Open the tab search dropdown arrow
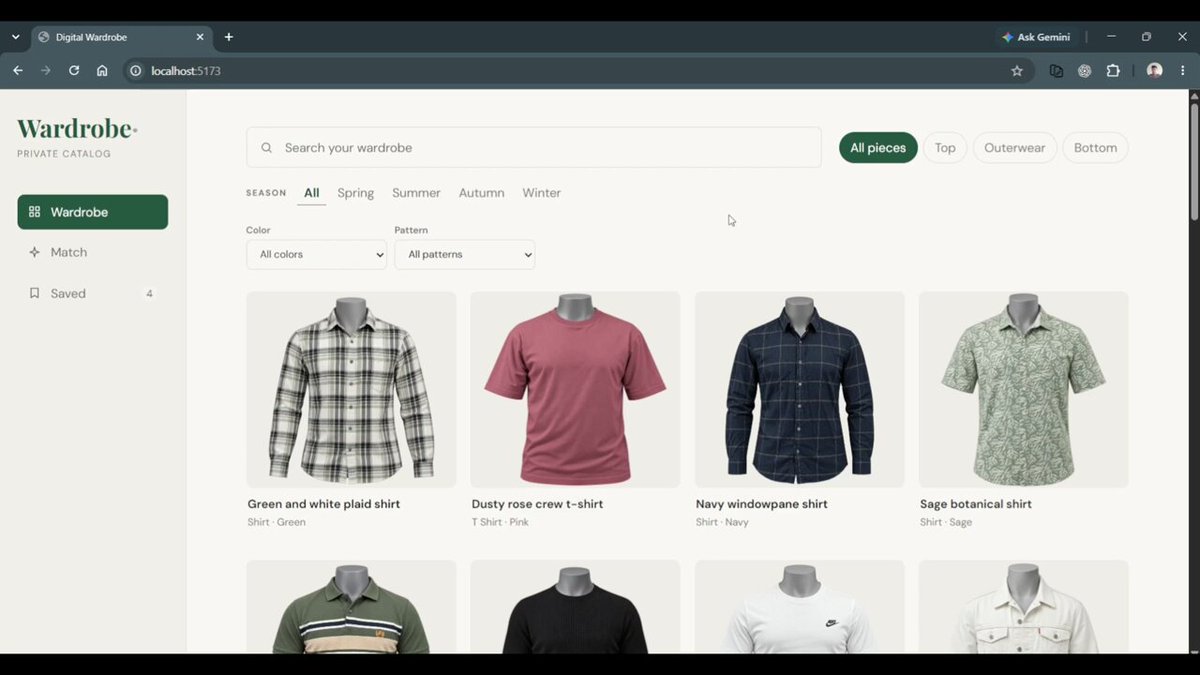 click(x=15, y=37)
